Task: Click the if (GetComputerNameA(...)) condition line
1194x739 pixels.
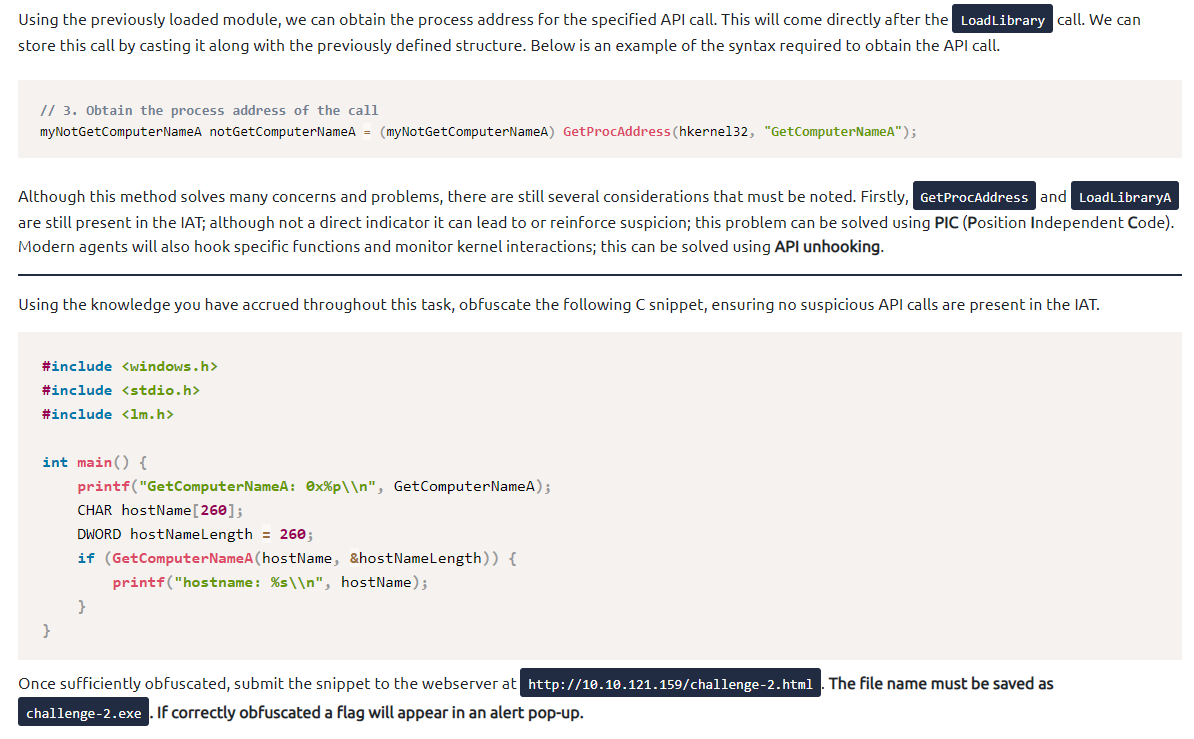Action: [296, 558]
